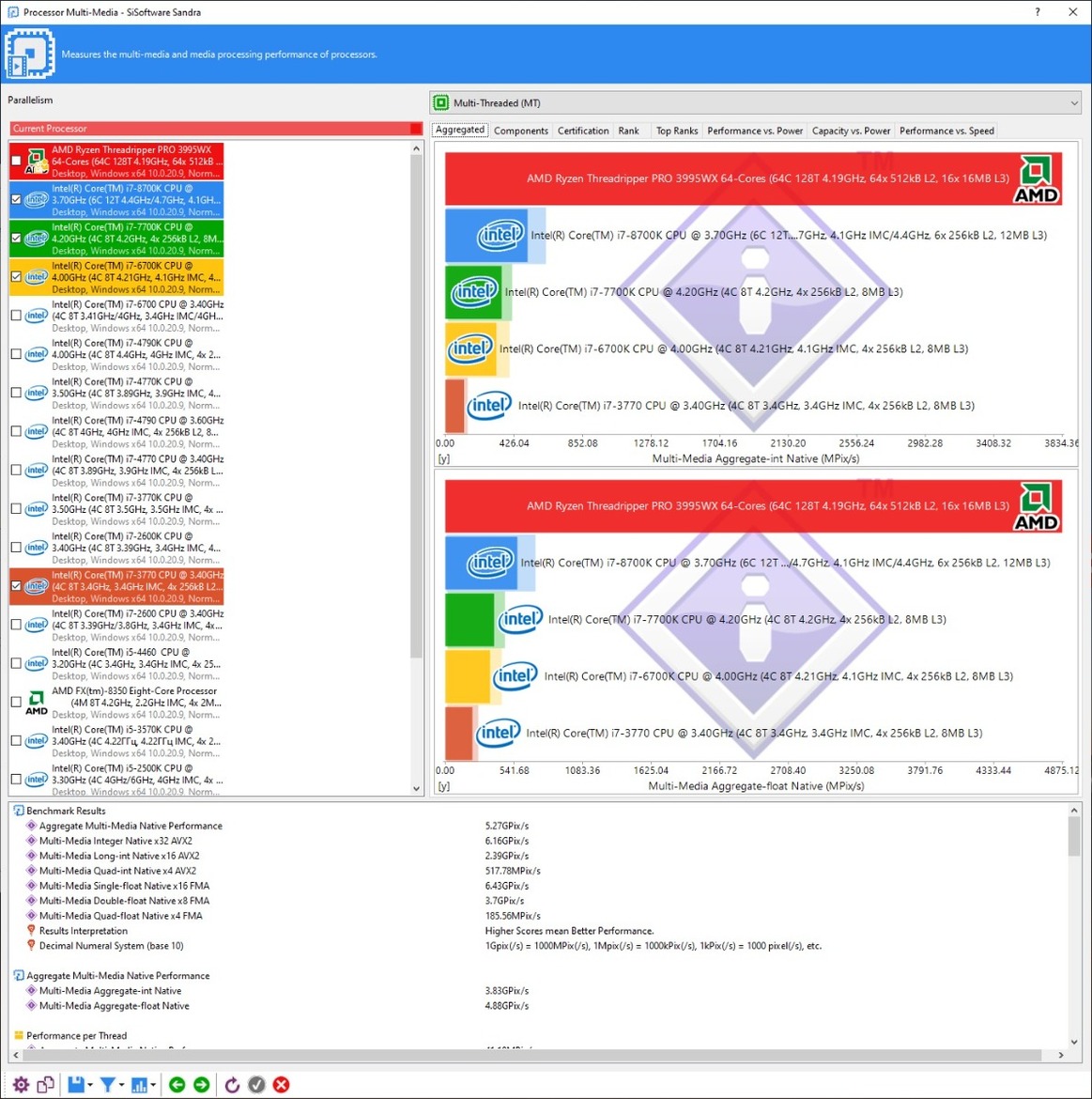Image resolution: width=1092 pixels, height=1099 pixels.
Task: Open the Capacity vs. Power tab
Action: coord(851,131)
